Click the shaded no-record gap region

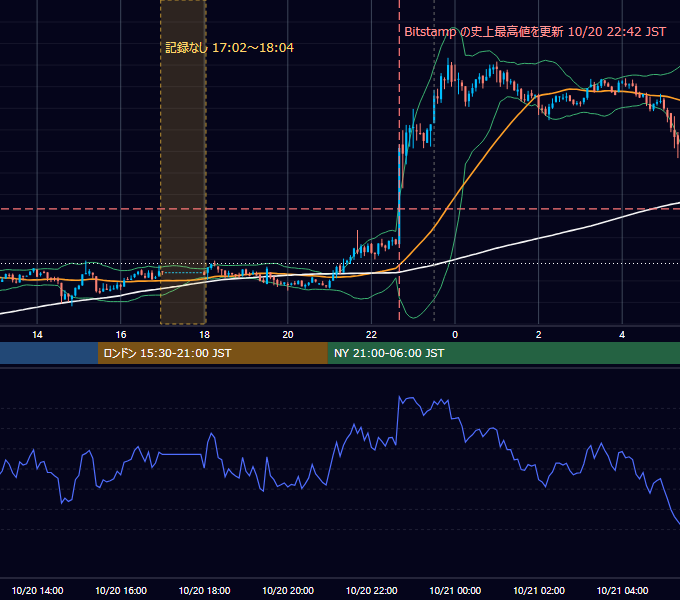[183, 162]
